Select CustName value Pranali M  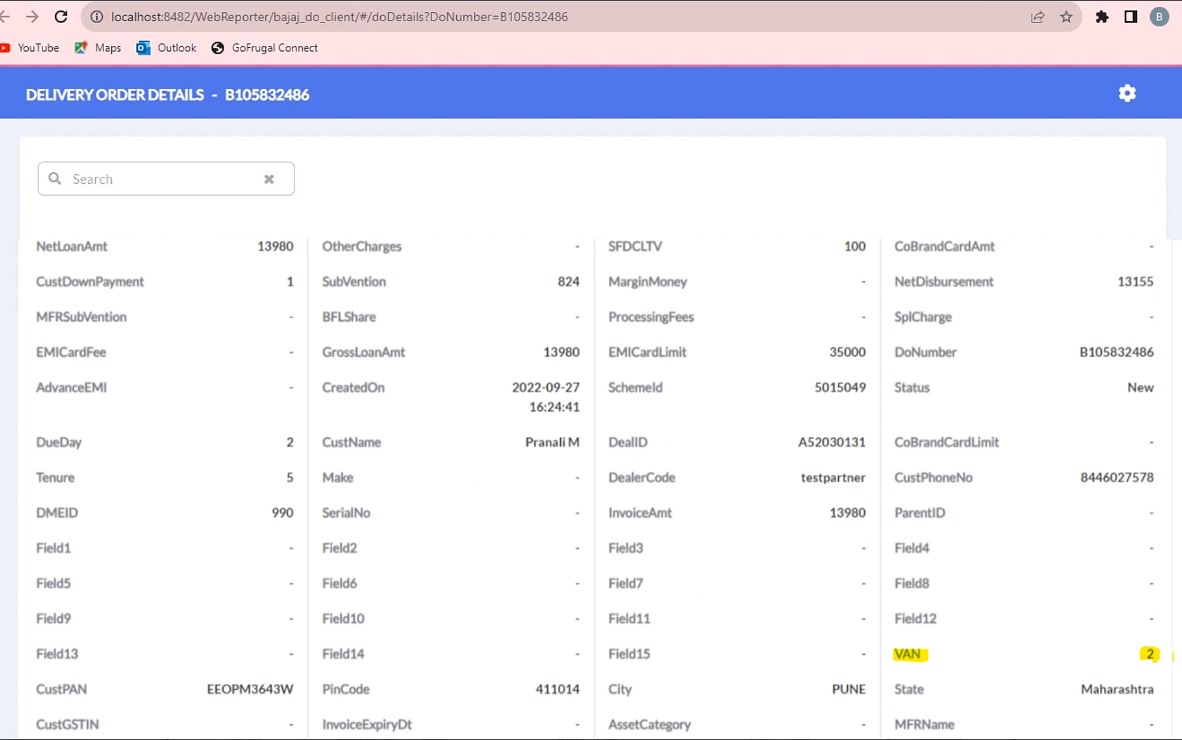[553, 442]
